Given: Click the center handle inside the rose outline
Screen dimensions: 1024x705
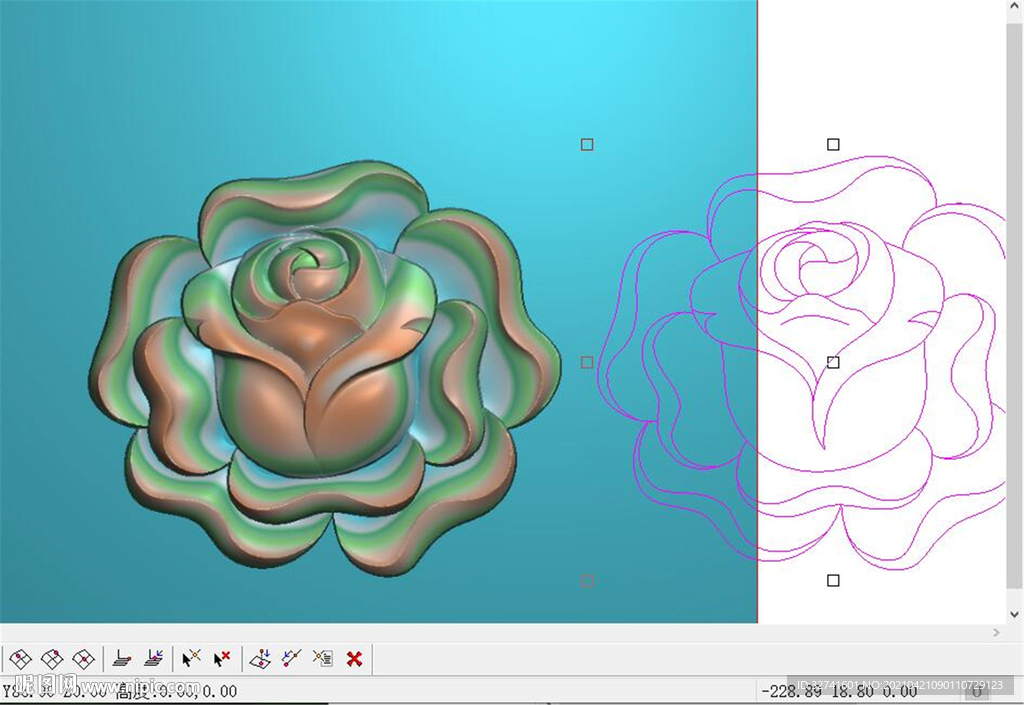Looking at the screenshot, I should pyautogui.click(x=833, y=363).
